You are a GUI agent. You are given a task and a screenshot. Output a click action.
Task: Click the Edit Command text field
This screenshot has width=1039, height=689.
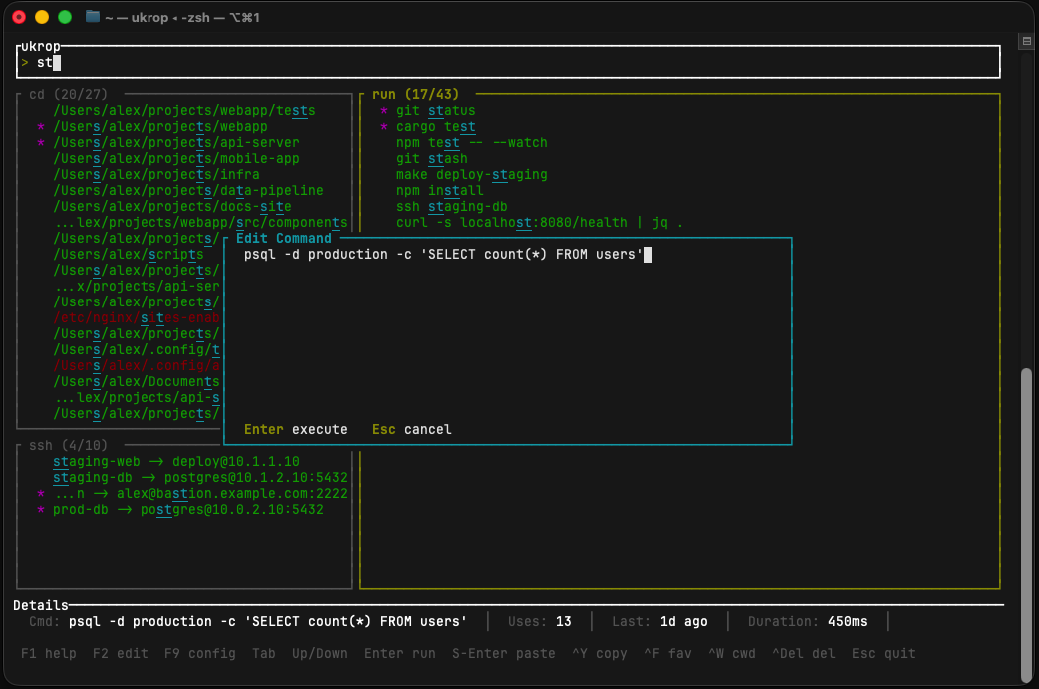coord(508,254)
